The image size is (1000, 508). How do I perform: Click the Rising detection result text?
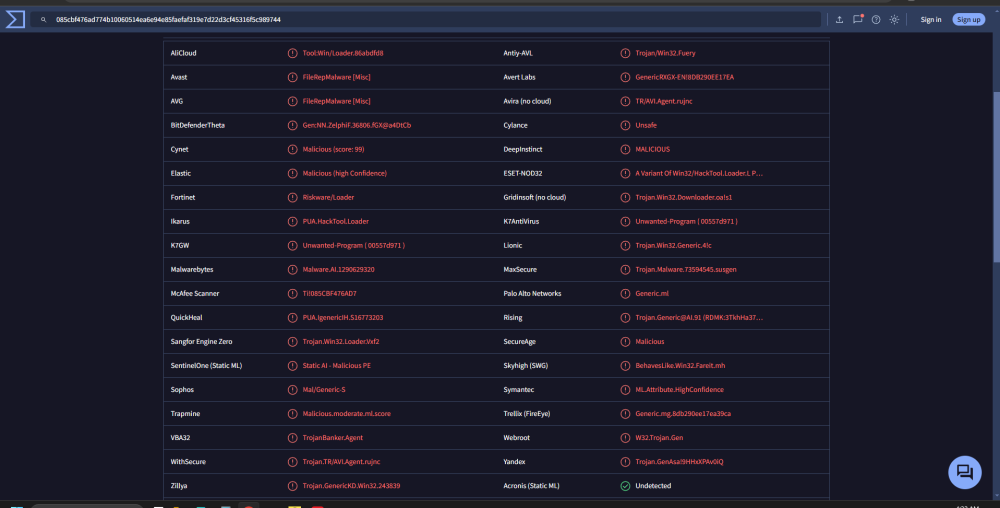(x=699, y=317)
